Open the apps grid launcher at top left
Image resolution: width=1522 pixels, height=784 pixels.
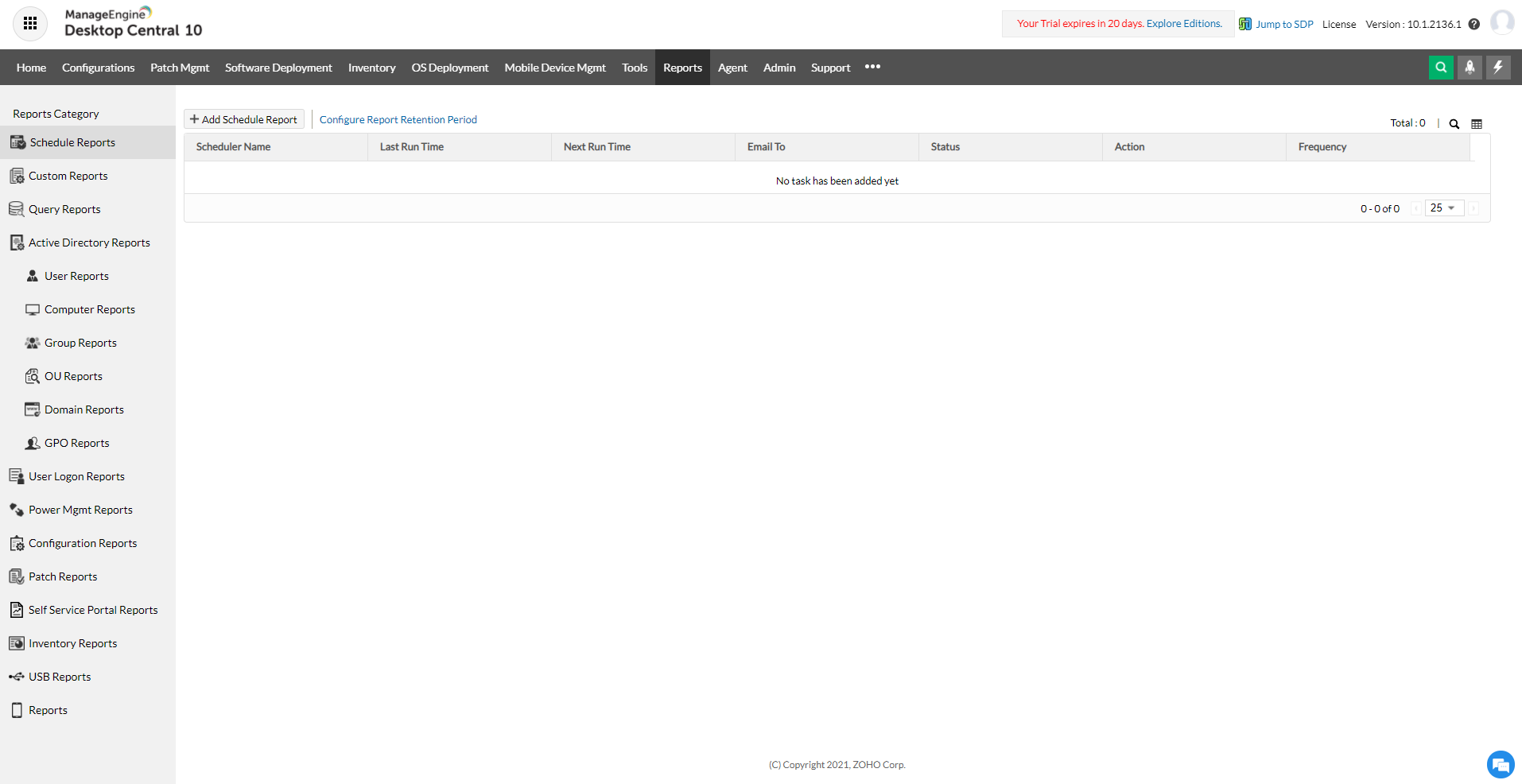[x=30, y=23]
